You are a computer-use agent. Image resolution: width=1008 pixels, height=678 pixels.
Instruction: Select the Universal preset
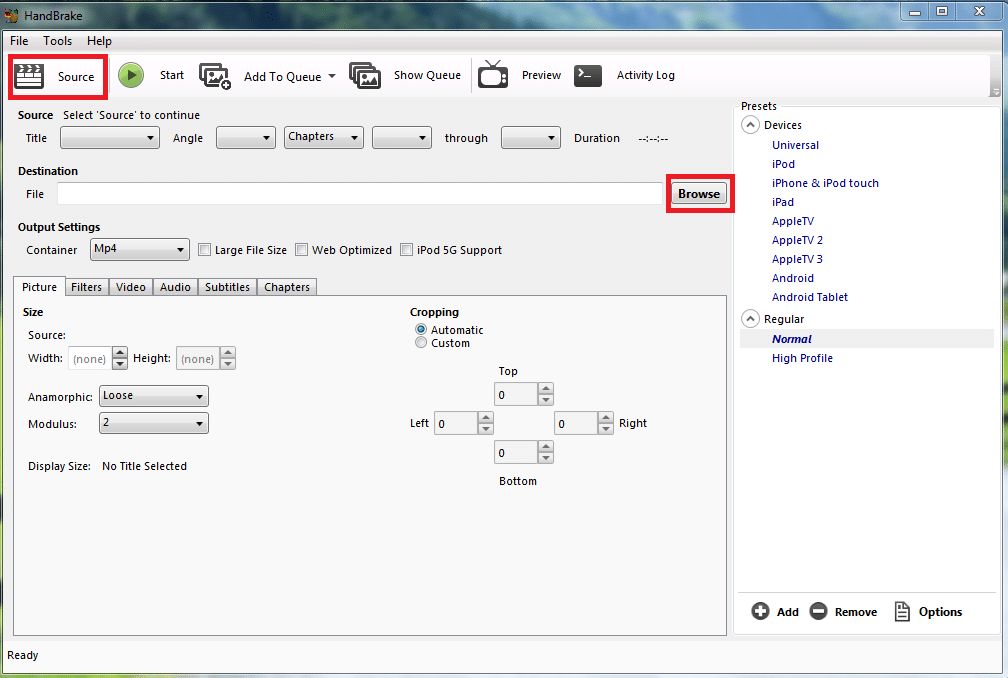795,145
